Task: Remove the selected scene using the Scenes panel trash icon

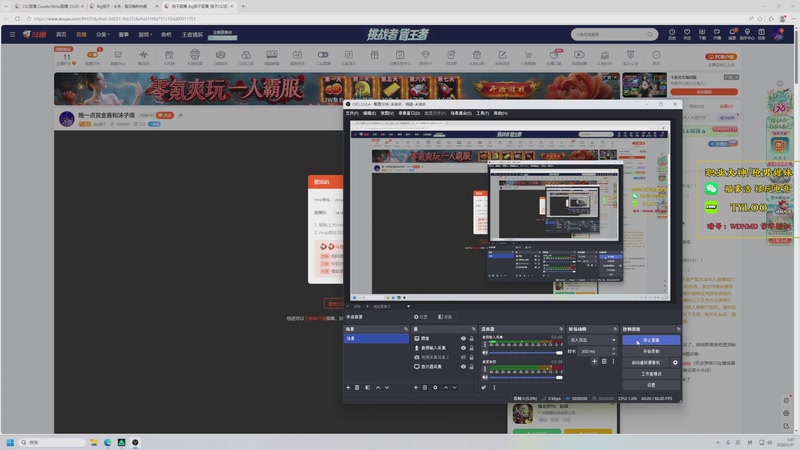Action: click(x=357, y=388)
